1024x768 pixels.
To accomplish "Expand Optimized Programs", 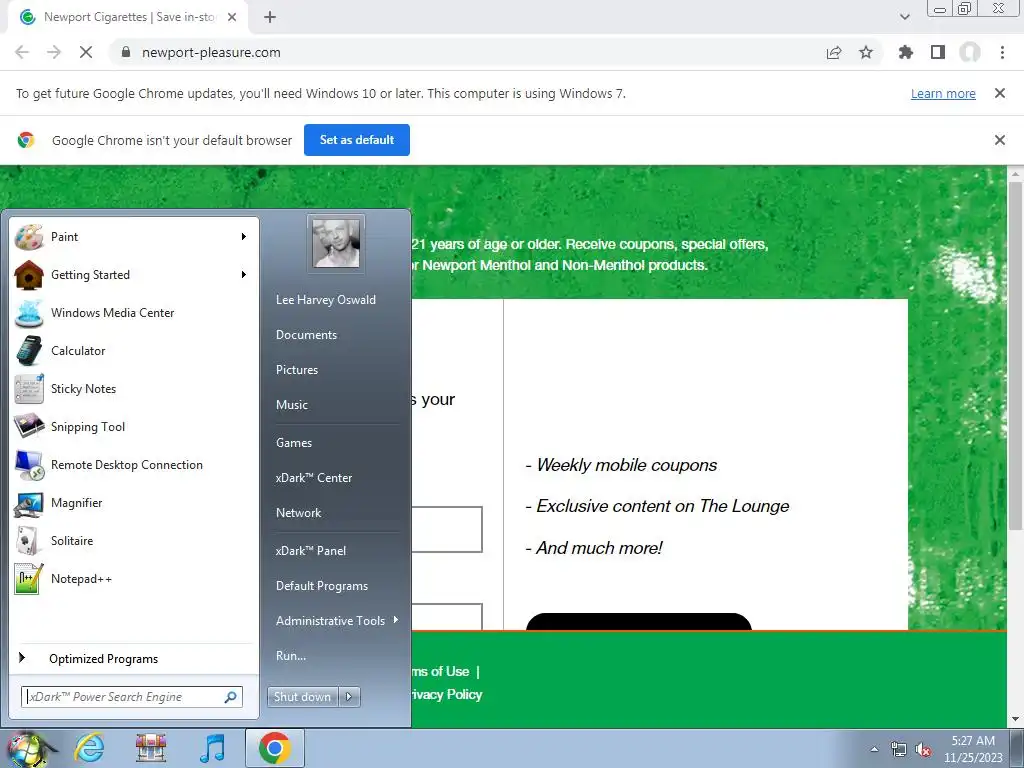I will tap(134, 658).
